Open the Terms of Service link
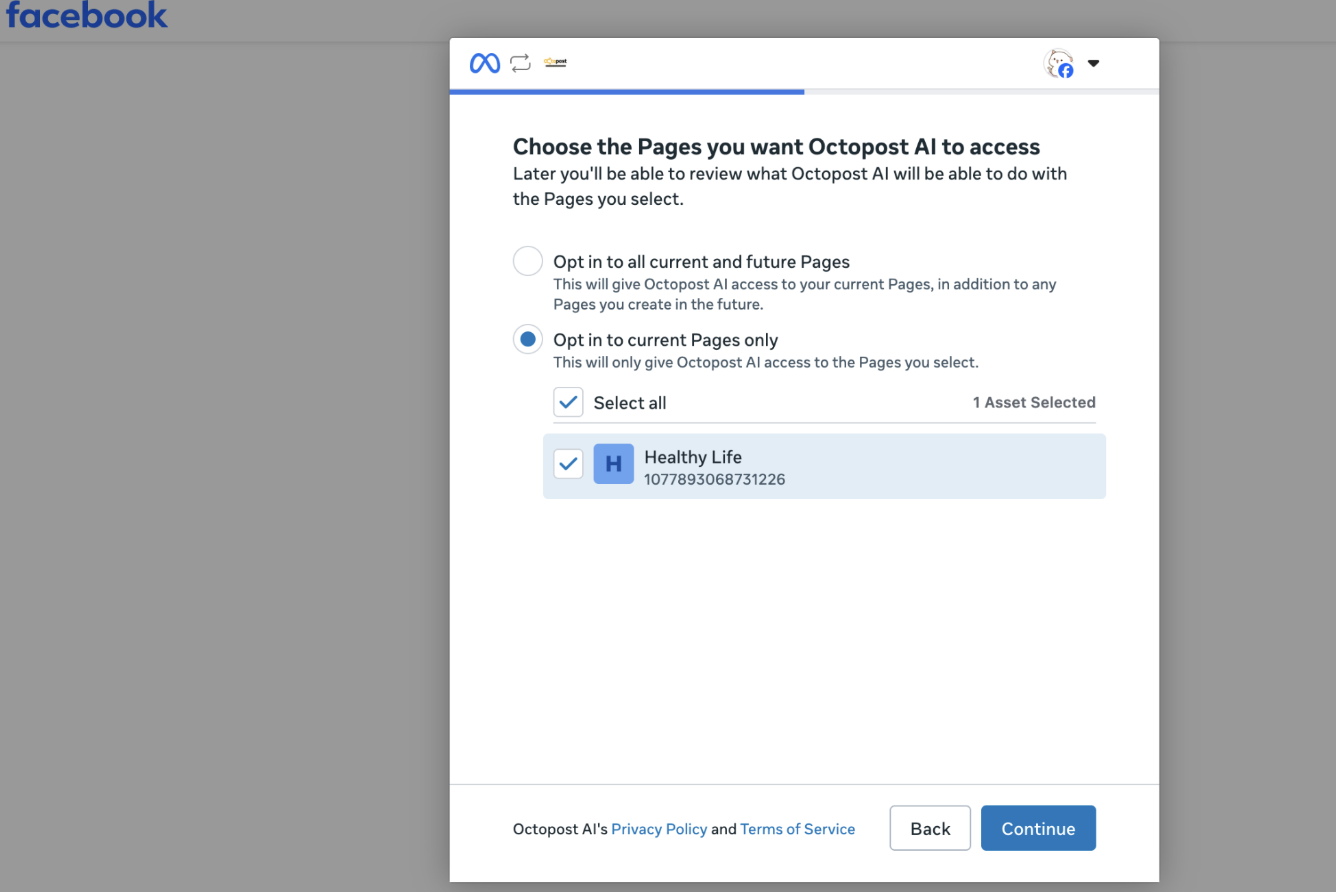The image size is (1336, 892). 797,829
